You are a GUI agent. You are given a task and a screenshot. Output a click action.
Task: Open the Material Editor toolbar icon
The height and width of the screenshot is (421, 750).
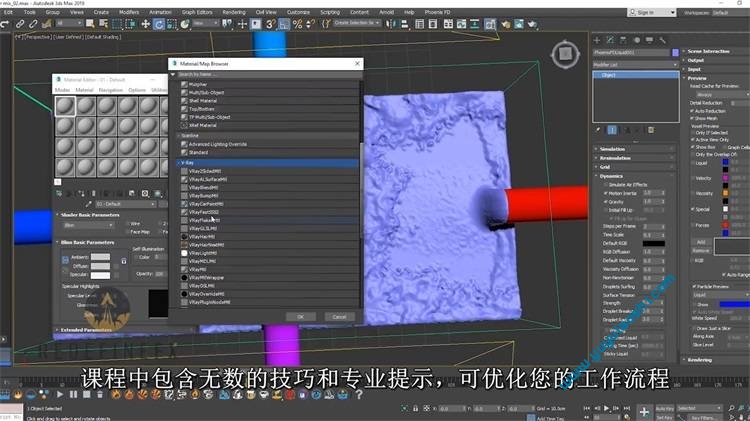pyautogui.click(x=490, y=24)
